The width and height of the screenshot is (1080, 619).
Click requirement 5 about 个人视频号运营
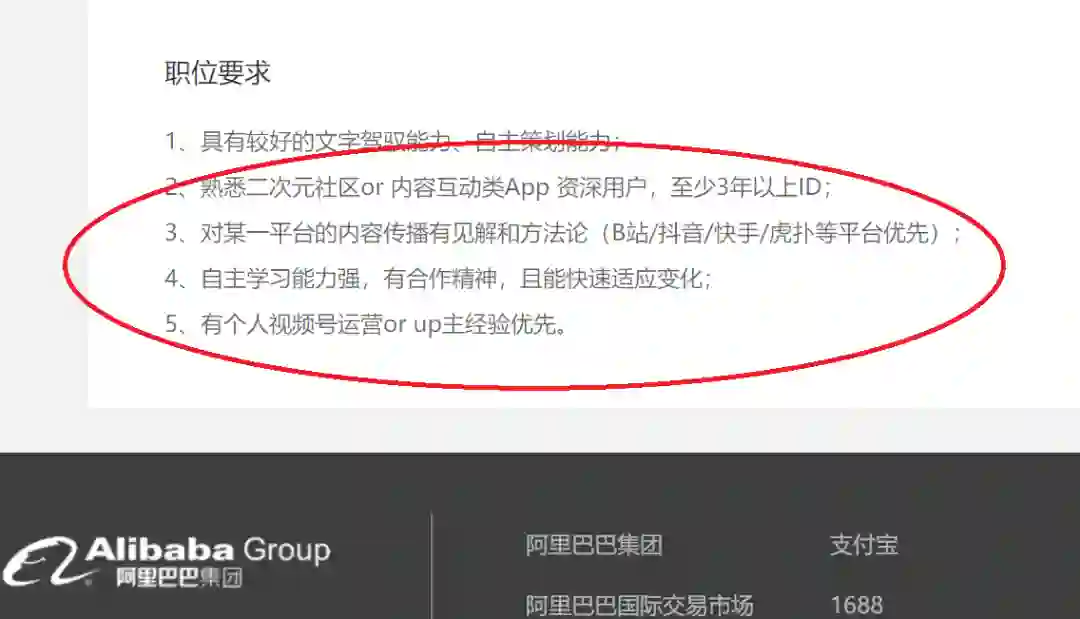click(366, 324)
